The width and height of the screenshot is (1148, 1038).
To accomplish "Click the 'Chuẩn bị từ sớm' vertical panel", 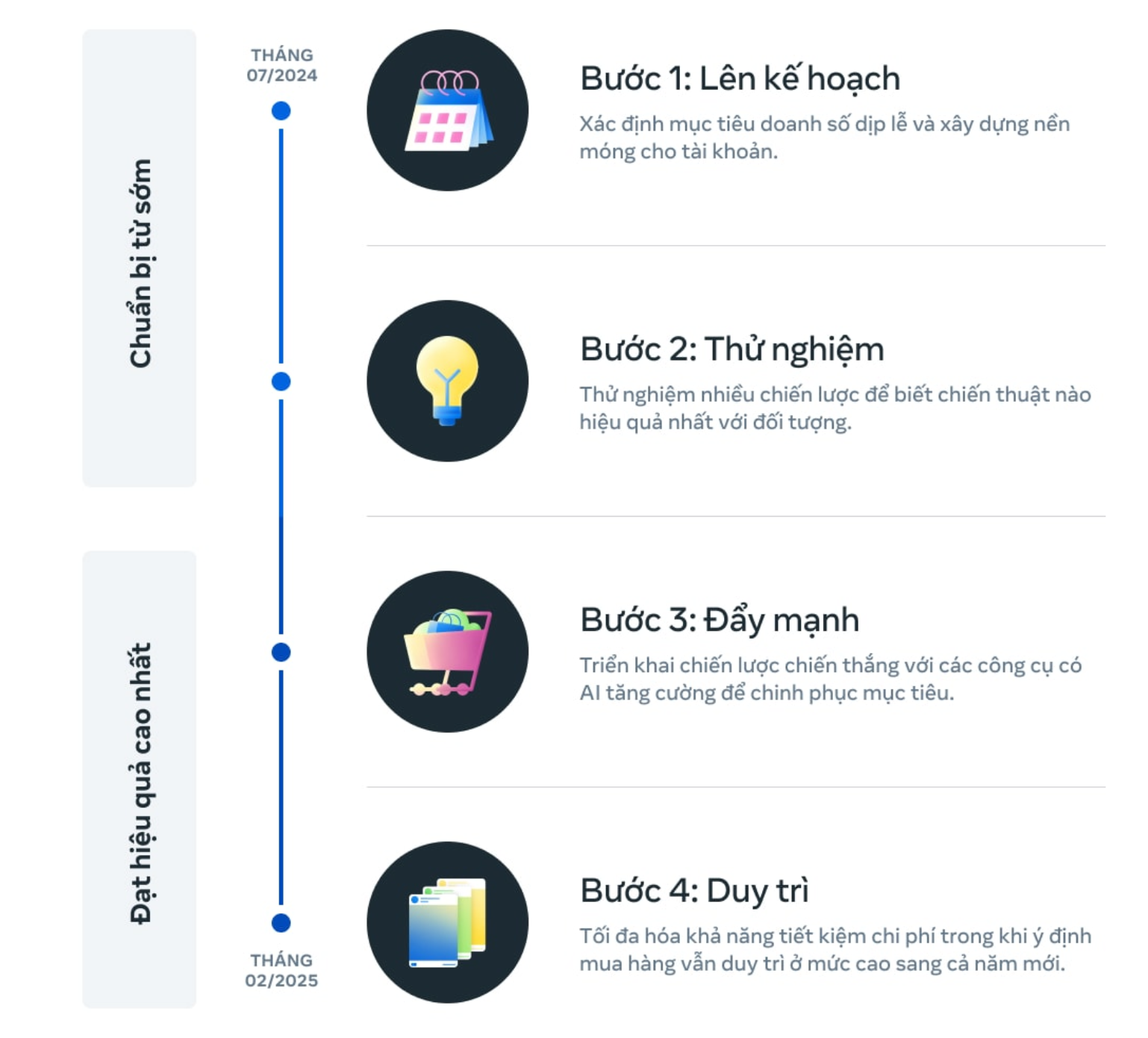I will (140, 258).
